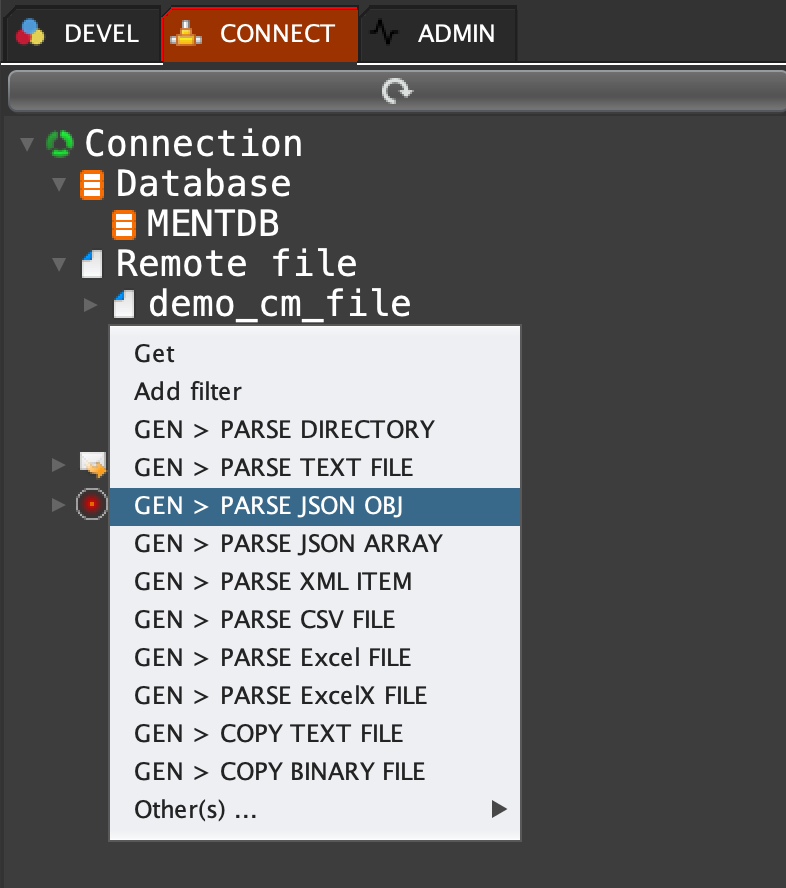Image resolution: width=786 pixels, height=888 pixels.
Task: Select the Add filter menu entry
Action: (188, 391)
